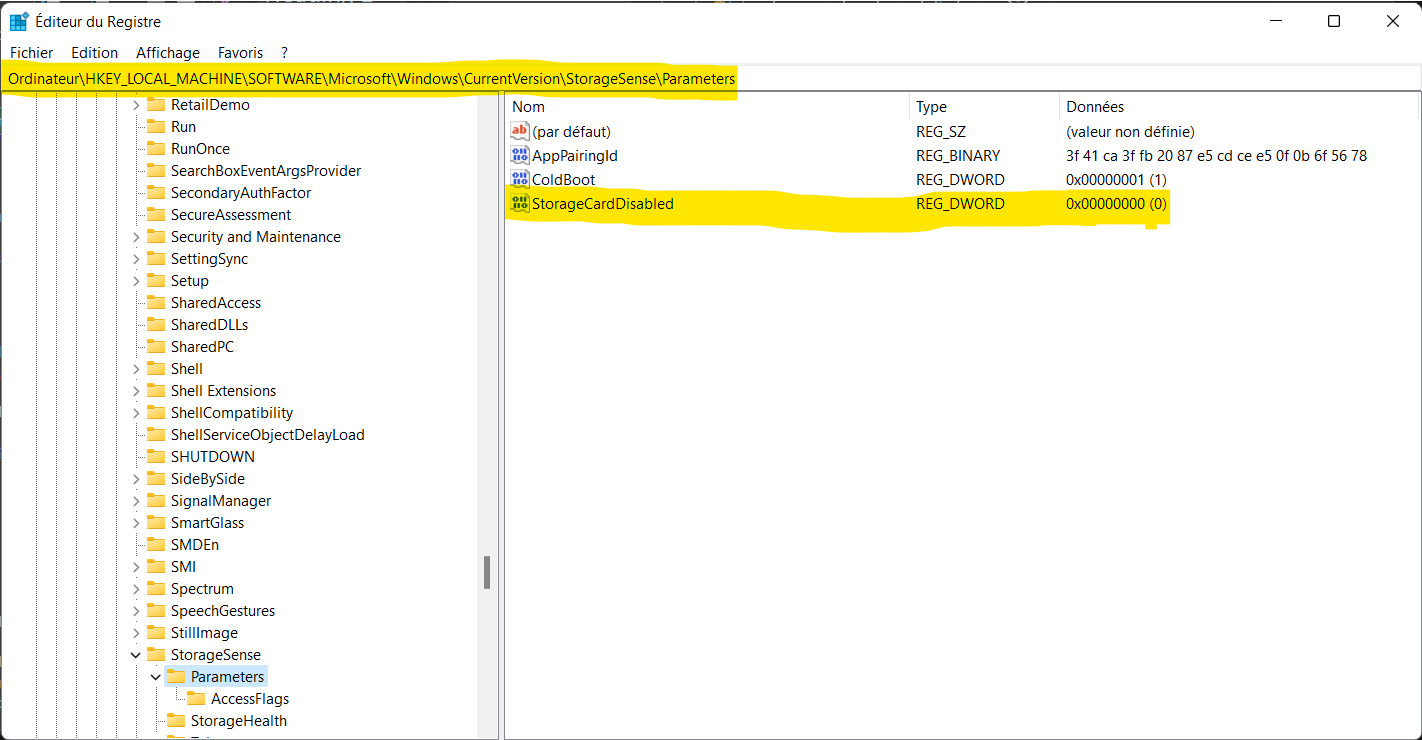Click the SHUTDOWN folder icon

coord(155,456)
